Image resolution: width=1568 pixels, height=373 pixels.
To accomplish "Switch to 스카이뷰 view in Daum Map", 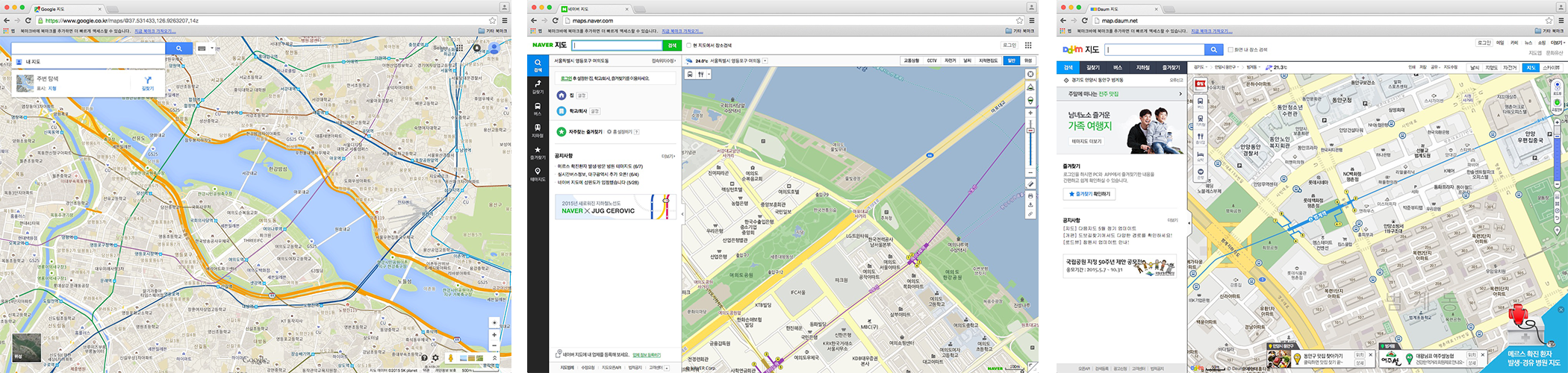I will pyautogui.click(x=1552, y=68).
